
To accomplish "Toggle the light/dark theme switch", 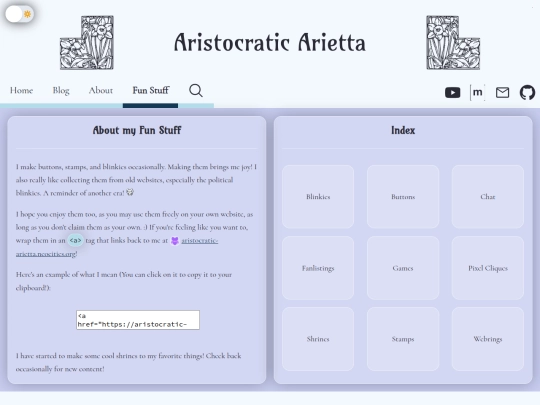I will [19, 14].
